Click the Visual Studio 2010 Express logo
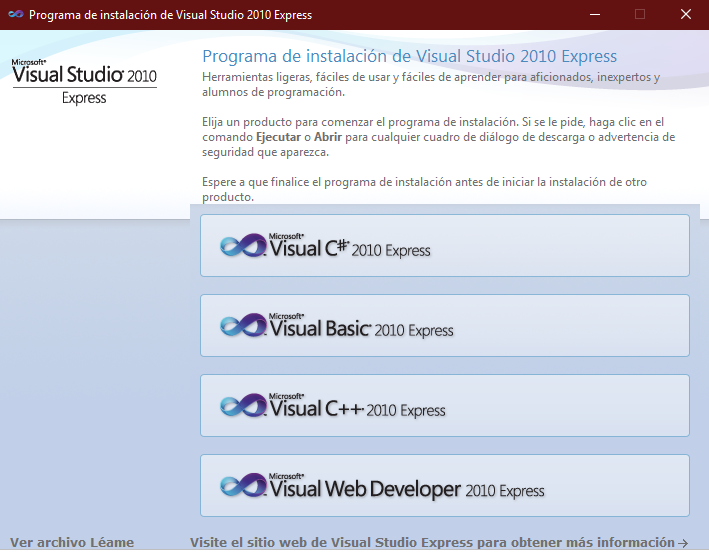709x560 pixels. coord(85,82)
